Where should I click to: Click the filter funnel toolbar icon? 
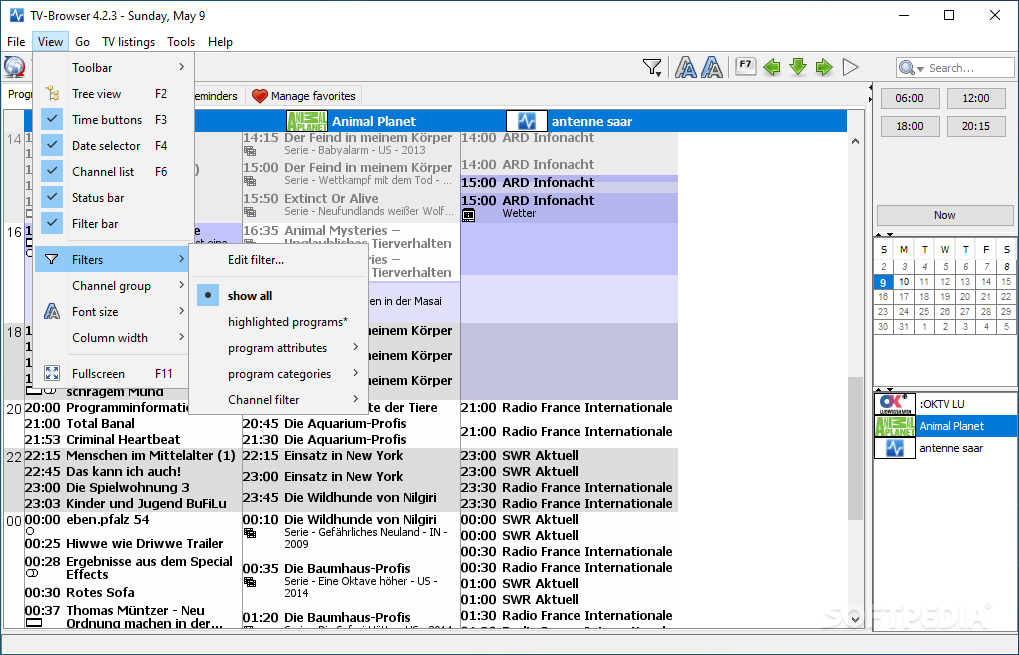(651, 67)
